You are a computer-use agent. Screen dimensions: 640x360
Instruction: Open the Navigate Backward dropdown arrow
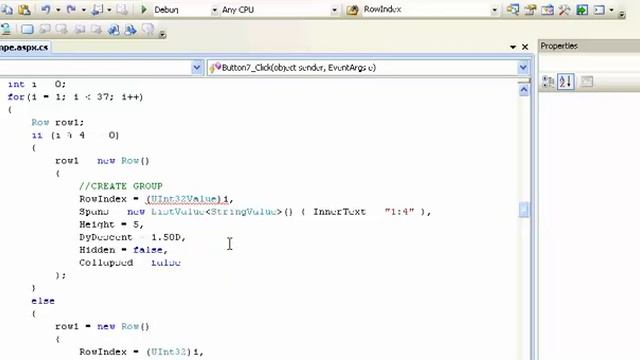tap(109, 10)
